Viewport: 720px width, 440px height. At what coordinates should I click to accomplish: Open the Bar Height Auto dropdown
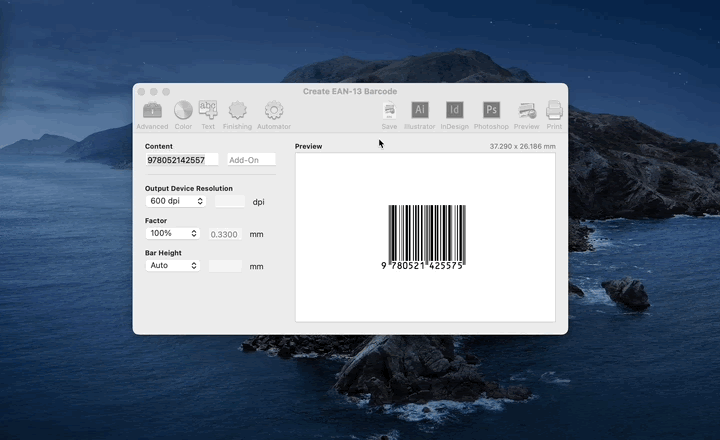[x=173, y=265]
